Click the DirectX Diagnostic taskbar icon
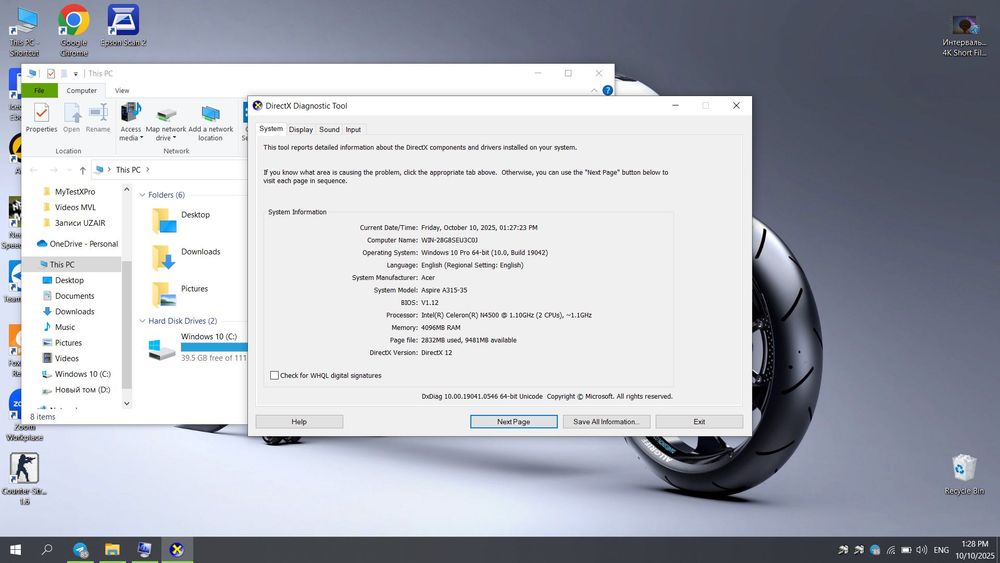The width and height of the screenshot is (1000, 563). click(177, 550)
